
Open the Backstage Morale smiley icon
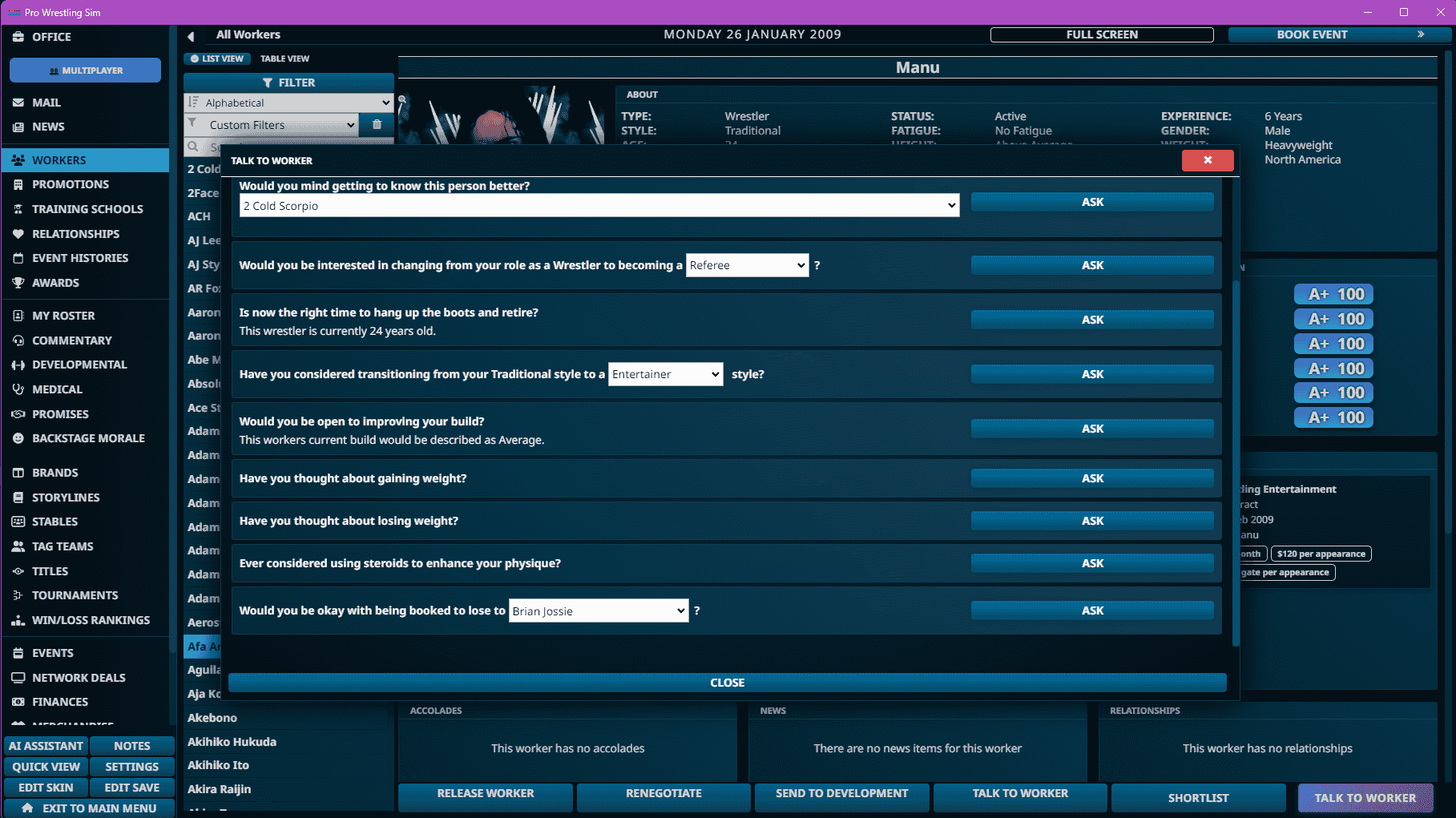coord(18,438)
